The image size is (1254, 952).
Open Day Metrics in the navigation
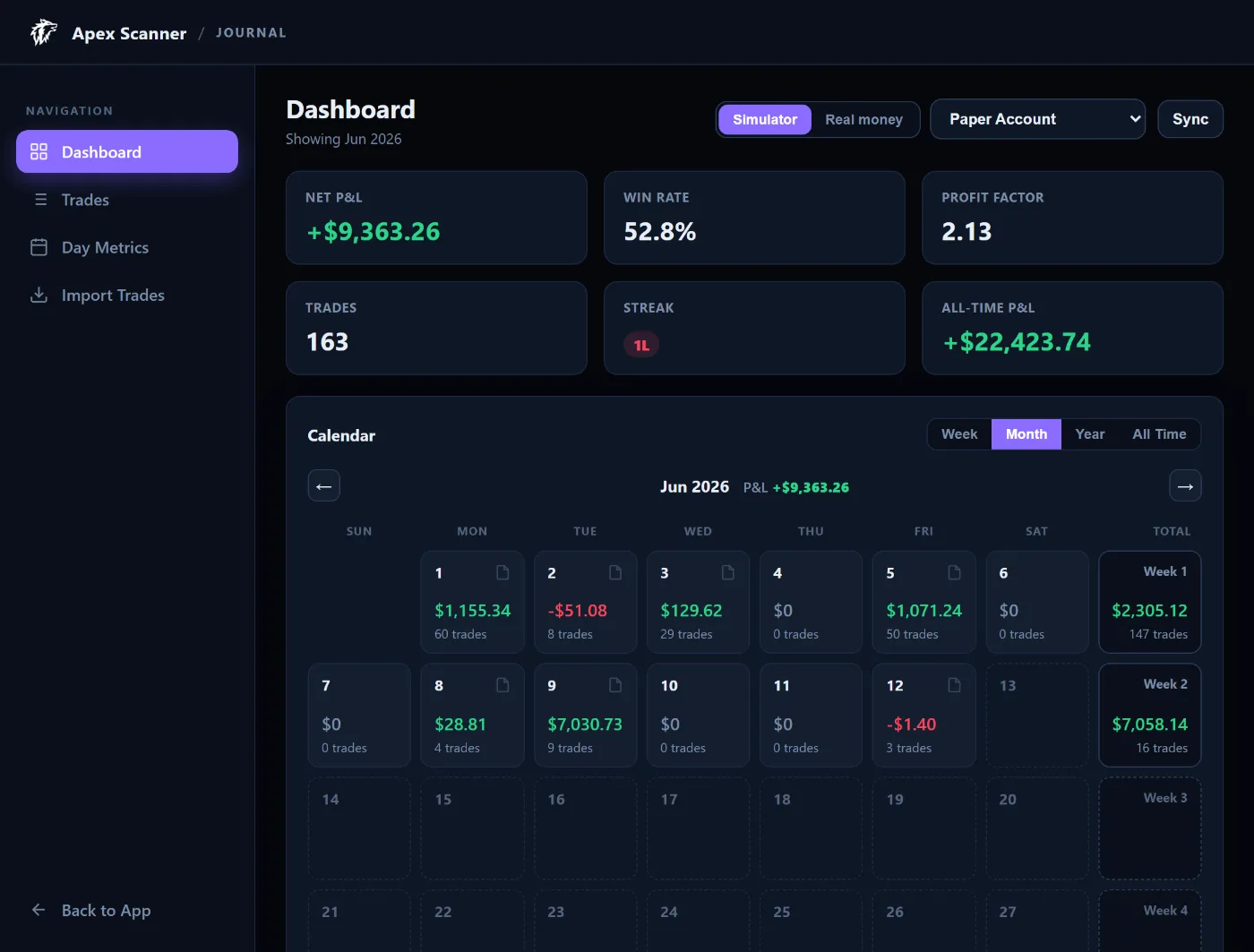pos(127,247)
